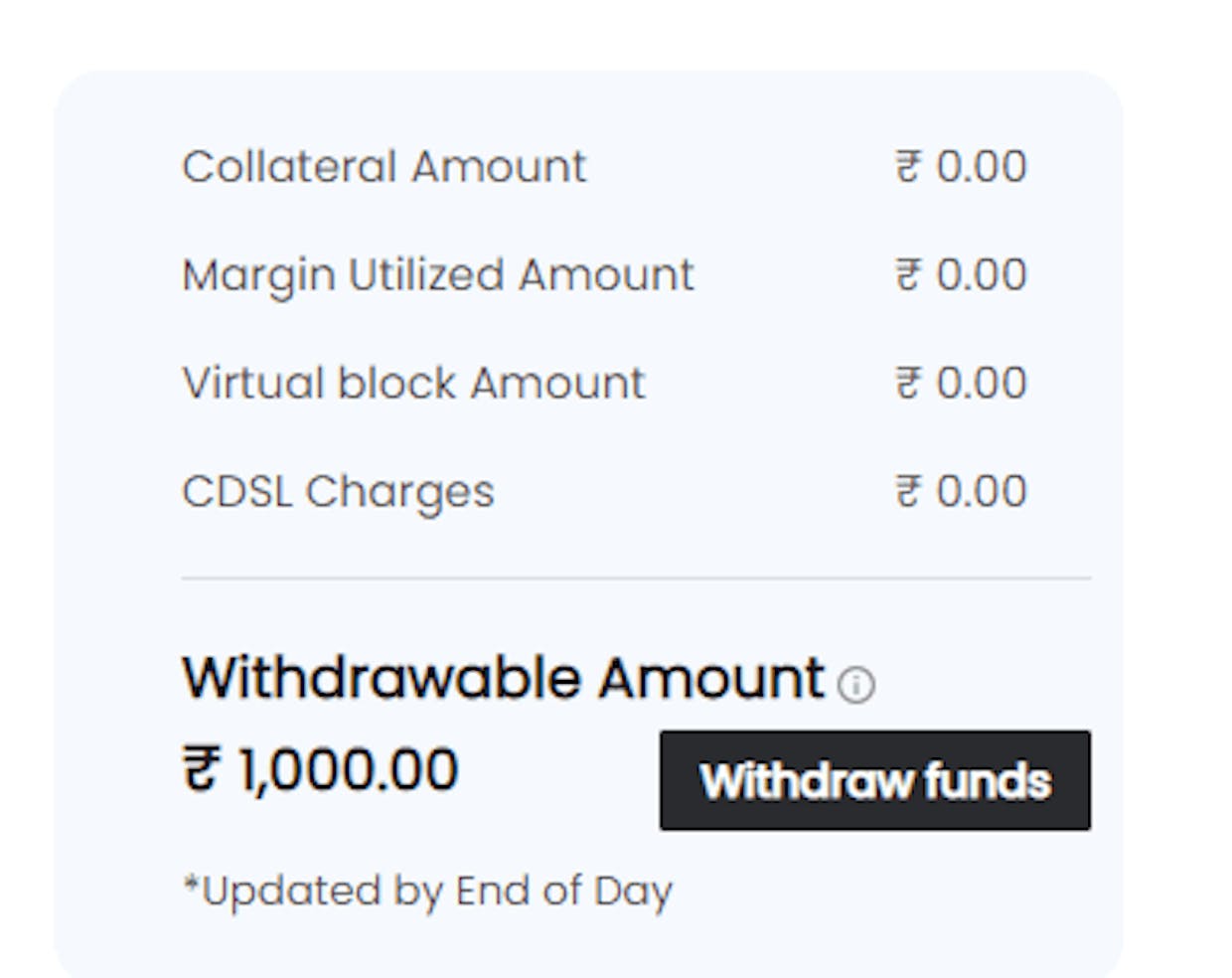Select the CDSL Charges label
This screenshot has width=1232, height=978.
pos(338,492)
